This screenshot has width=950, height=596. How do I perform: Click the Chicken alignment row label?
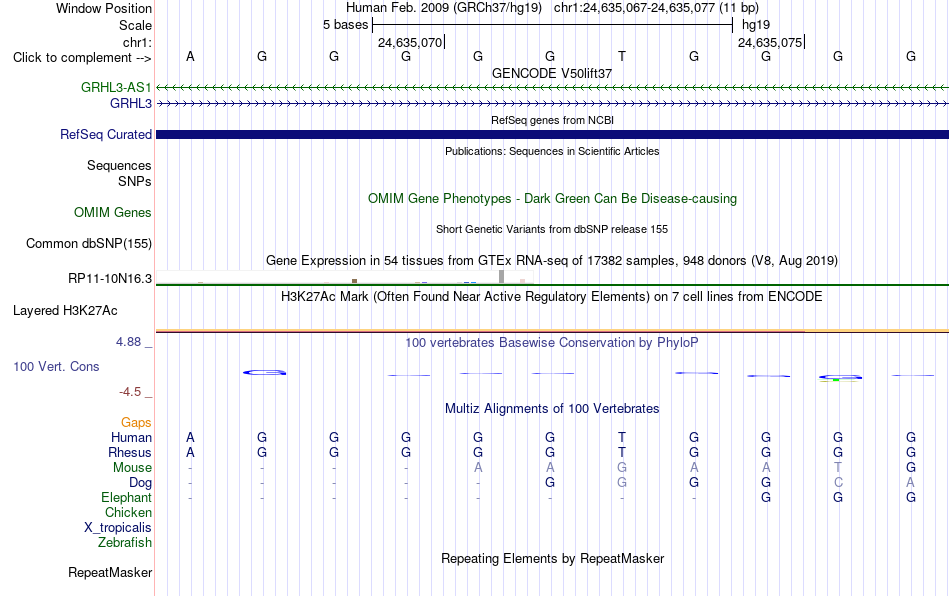128,512
